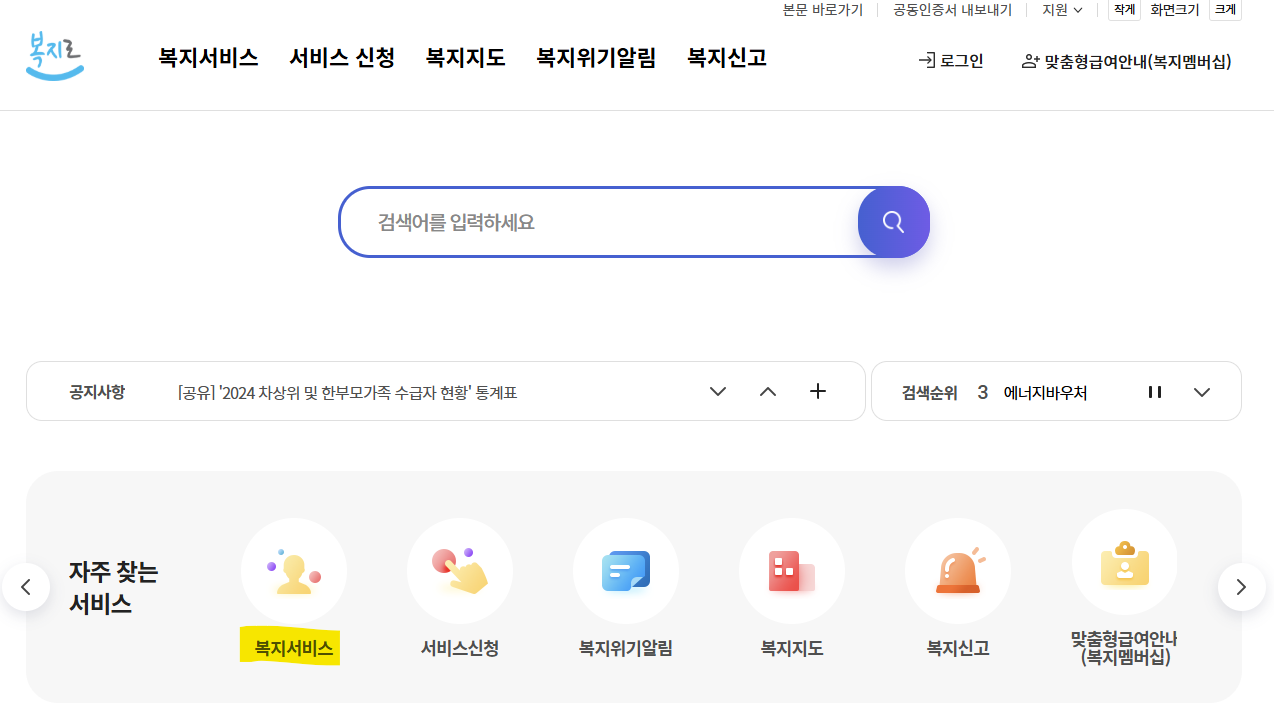Open the 복지신고 top menu
The width and height of the screenshot is (1274, 726).
coord(727,58)
